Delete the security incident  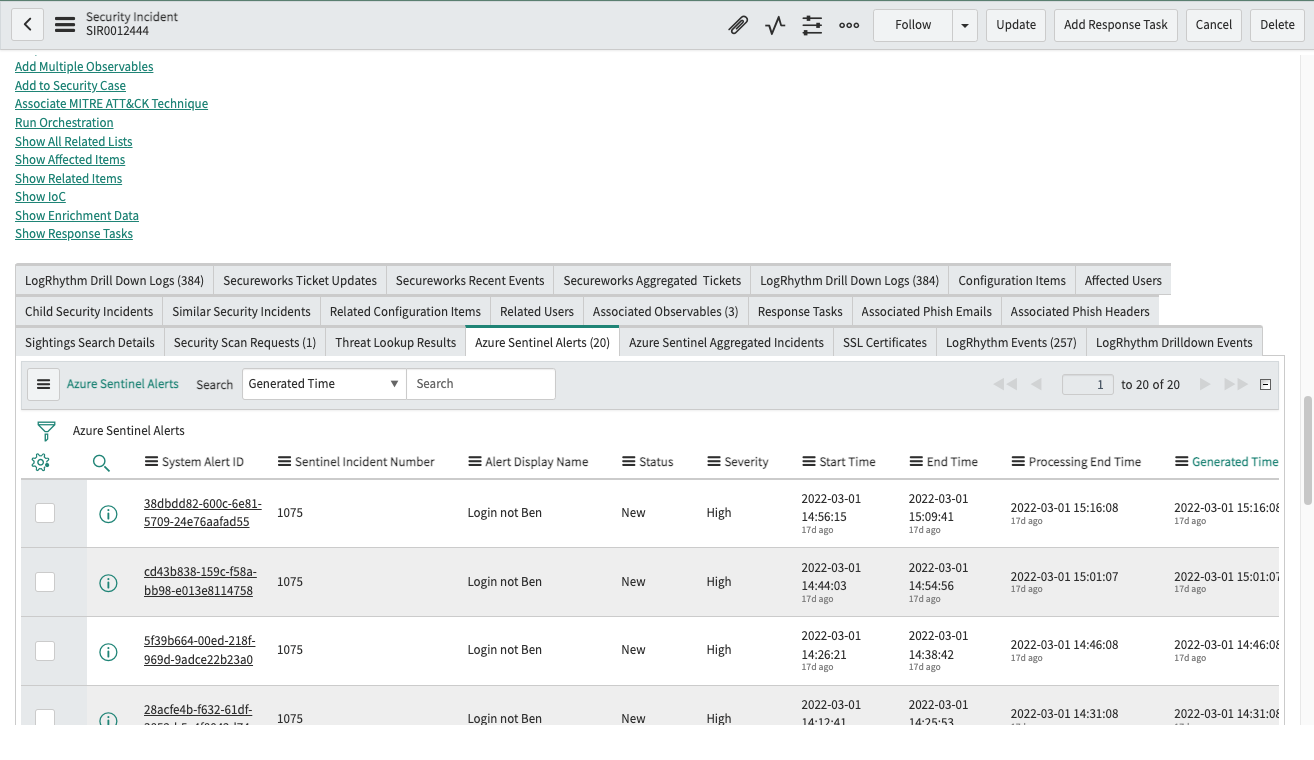(1277, 26)
